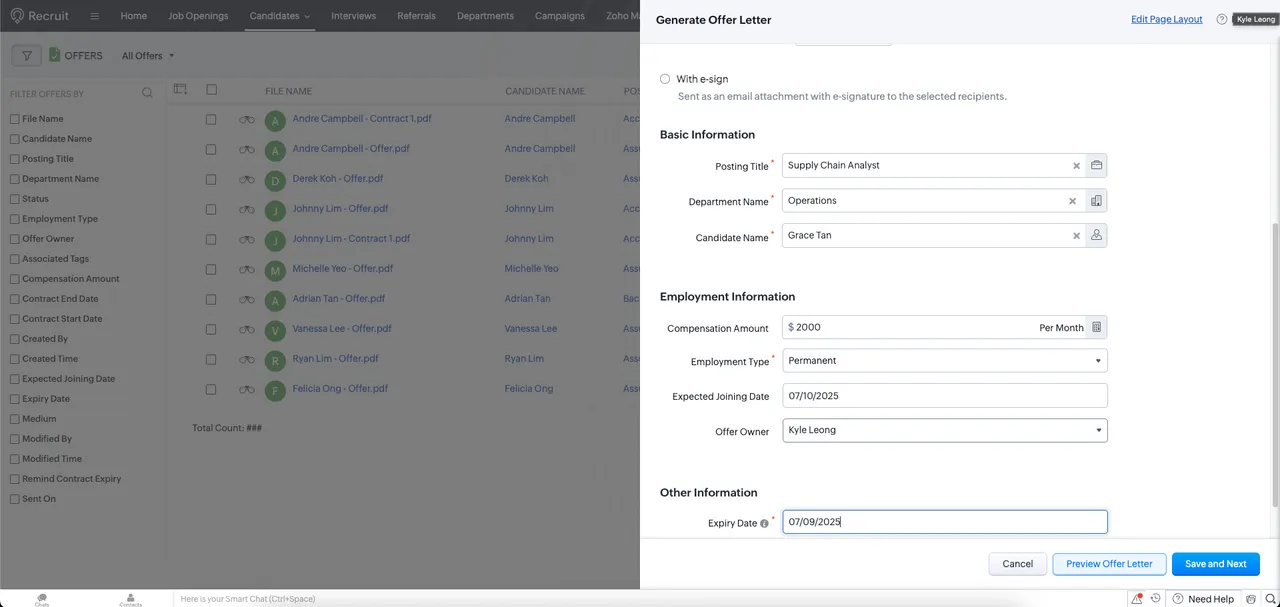The height and width of the screenshot is (607, 1280).
Task: Preview Andre Campbell - Contract 1.pdf with glasses icon
Action: (246, 120)
